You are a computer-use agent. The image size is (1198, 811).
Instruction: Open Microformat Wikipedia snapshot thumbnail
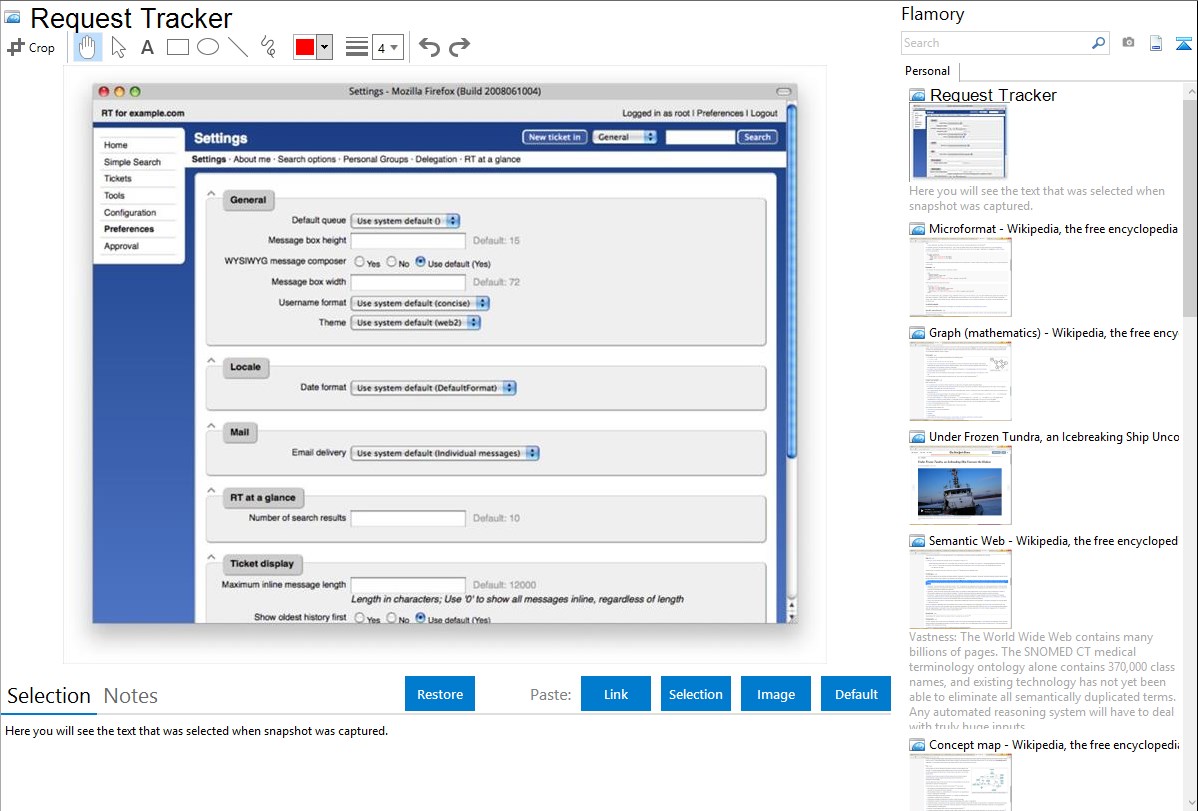pyautogui.click(x=960, y=277)
